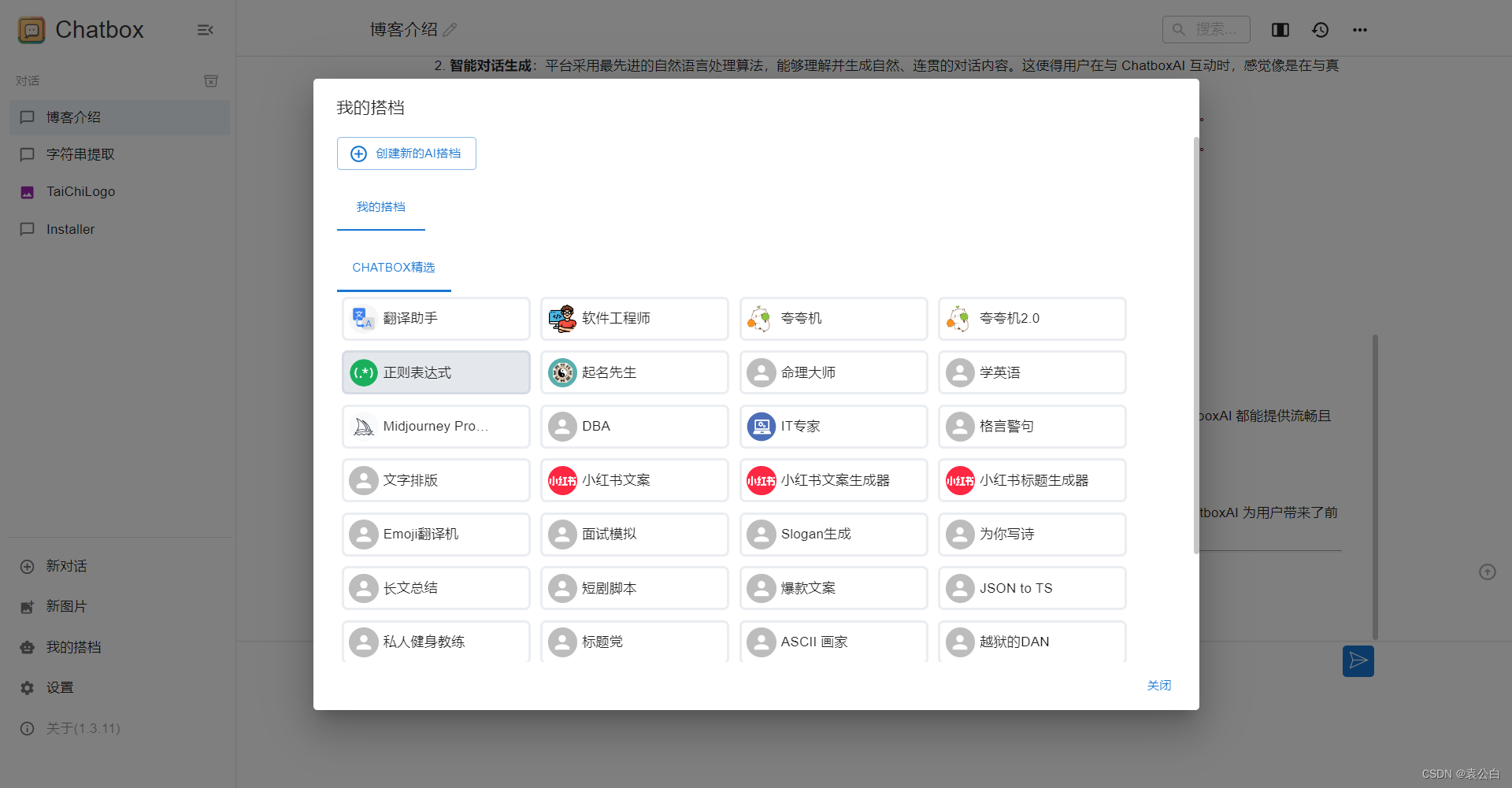1512x788 pixels.
Task: Select the 小红书文案 copilot
Action: [x=635, y=480]
